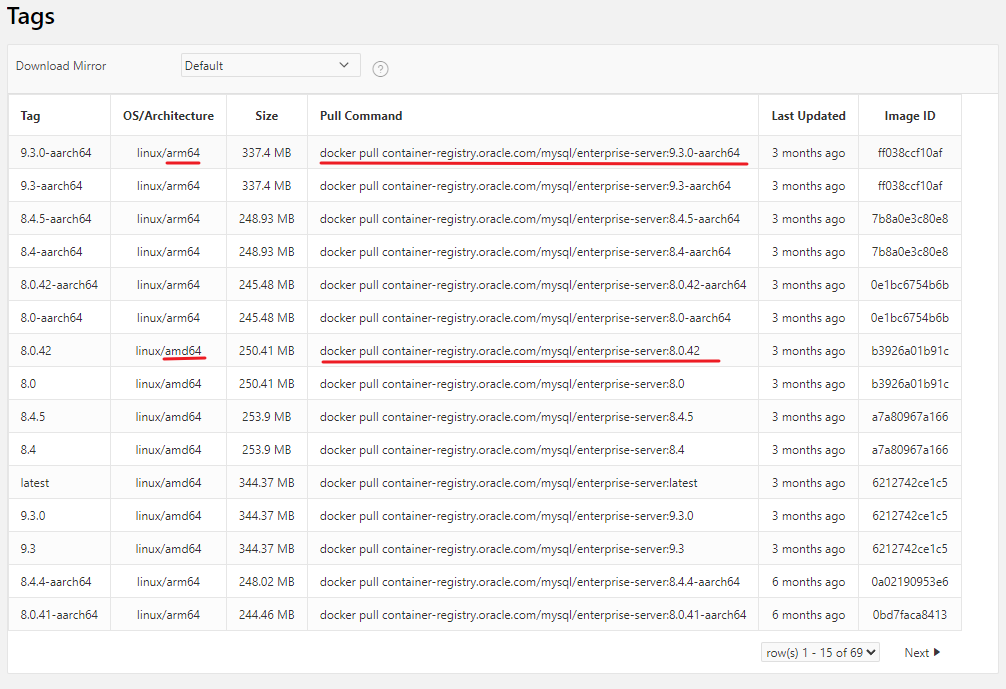The image size is (1006, 689).
Task: Click the 245.48 MB size in 8.0.42-aarch64 row
Action: point(266,285)
